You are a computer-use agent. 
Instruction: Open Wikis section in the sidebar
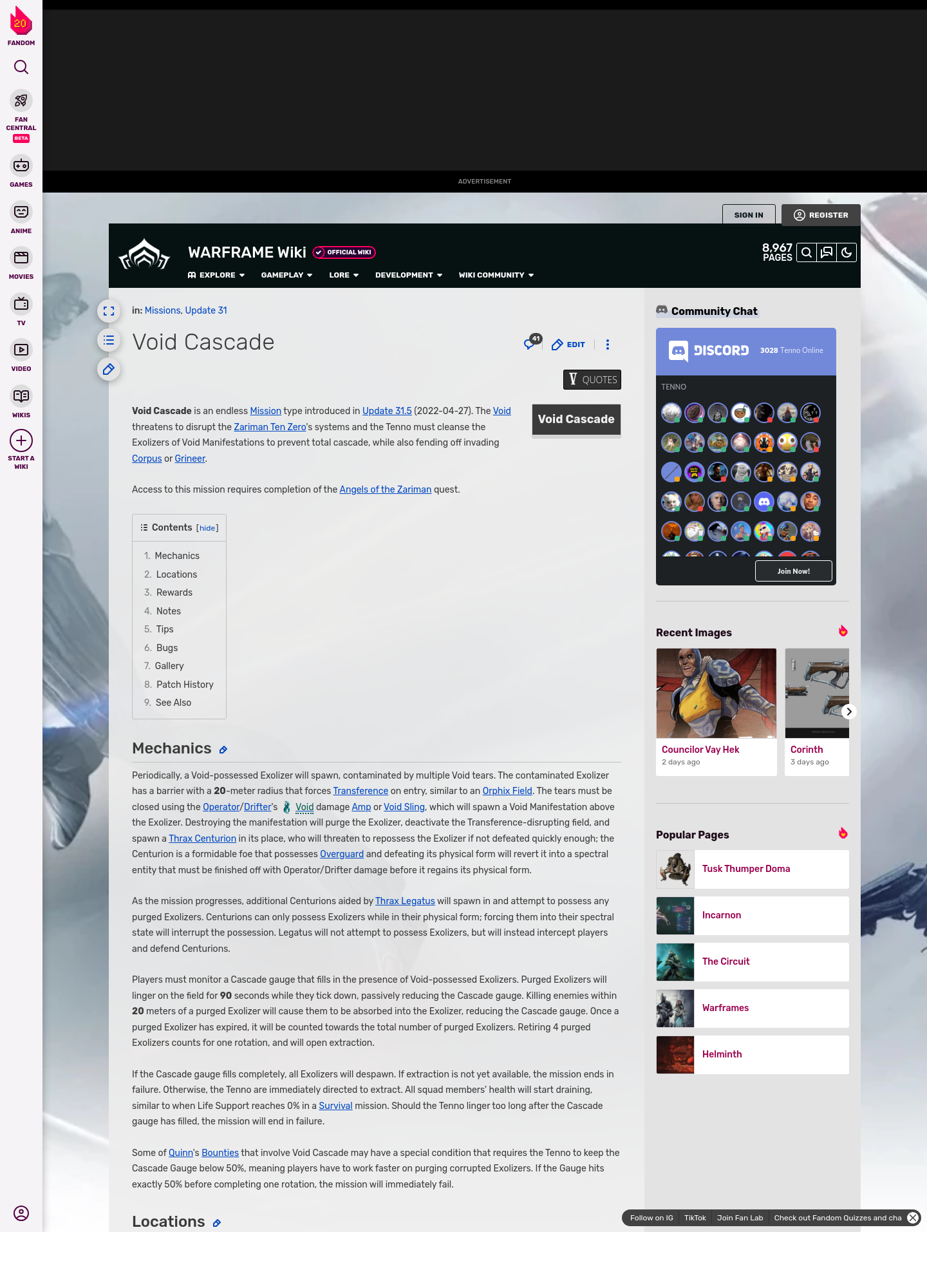21,402
